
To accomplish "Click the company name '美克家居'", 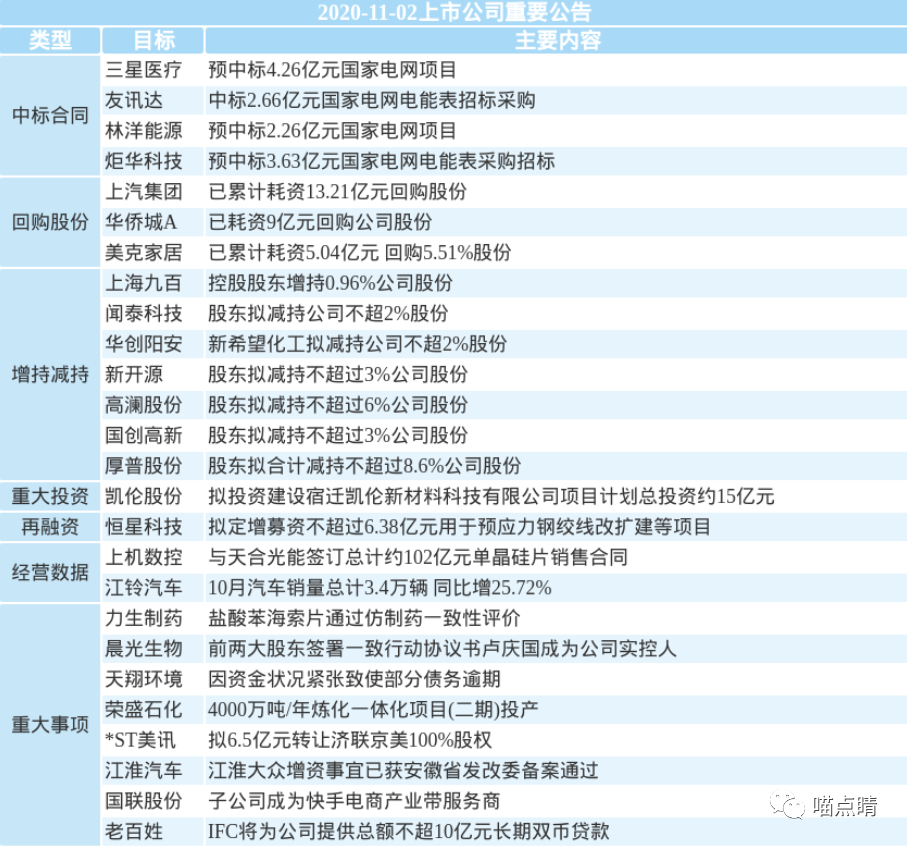I will click(143, 252).
